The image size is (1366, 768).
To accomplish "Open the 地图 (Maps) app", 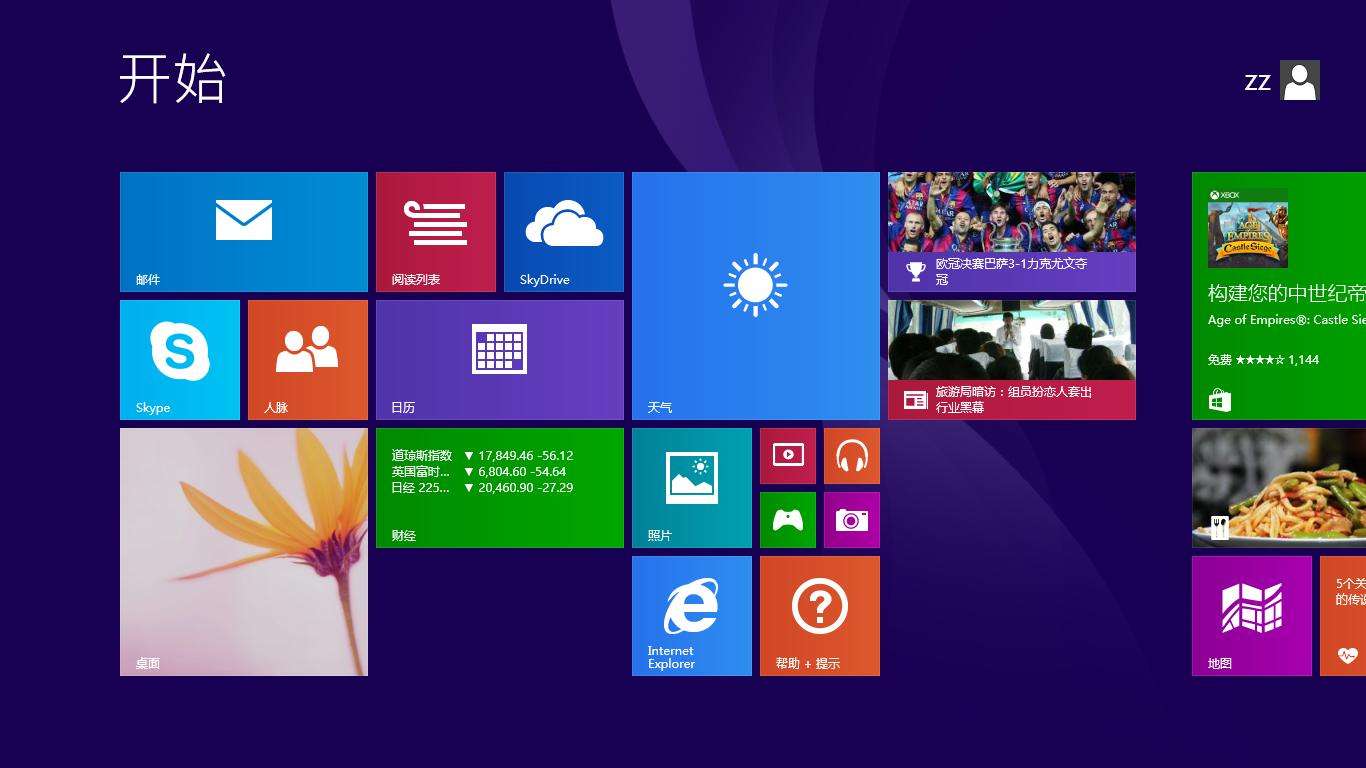I will pyautogui.click(x=1250, y=615).
